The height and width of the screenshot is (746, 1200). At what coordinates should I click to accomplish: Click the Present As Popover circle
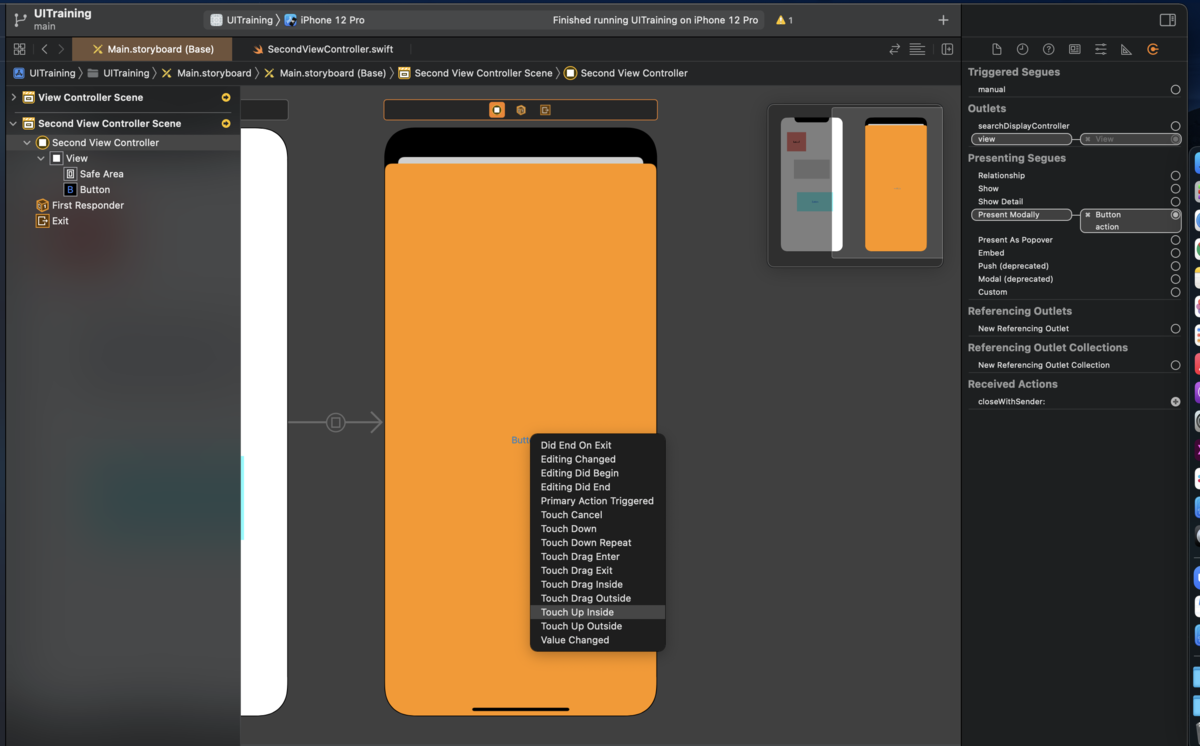pos(1175,240)
